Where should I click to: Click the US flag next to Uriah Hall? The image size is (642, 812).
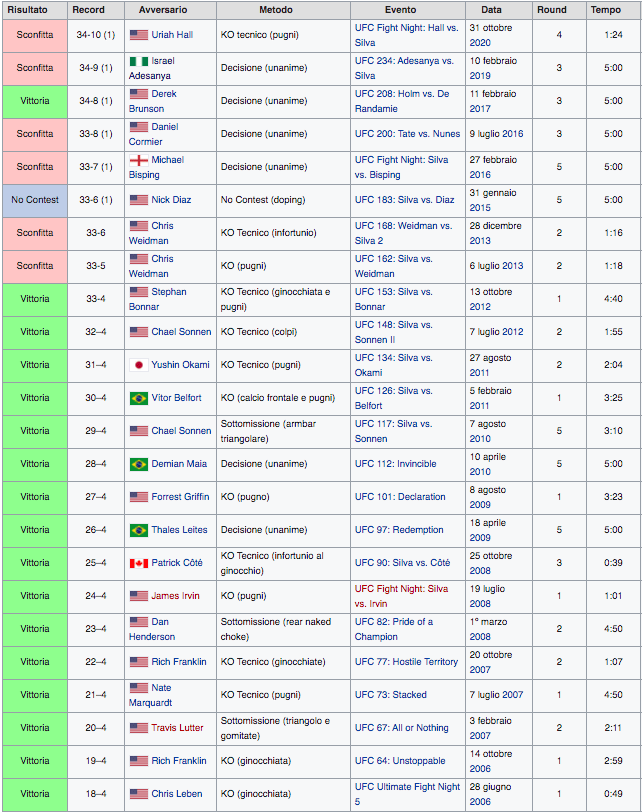139,35
